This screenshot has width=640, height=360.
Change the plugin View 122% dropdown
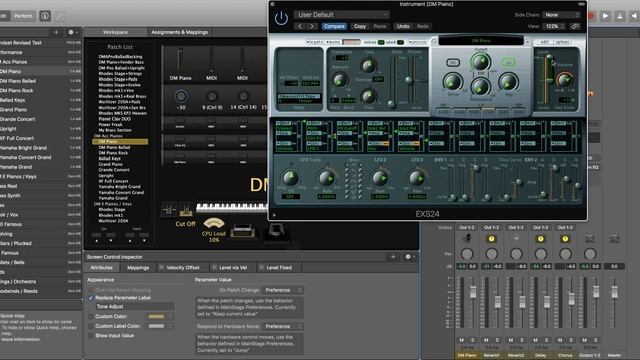[553, 26]
